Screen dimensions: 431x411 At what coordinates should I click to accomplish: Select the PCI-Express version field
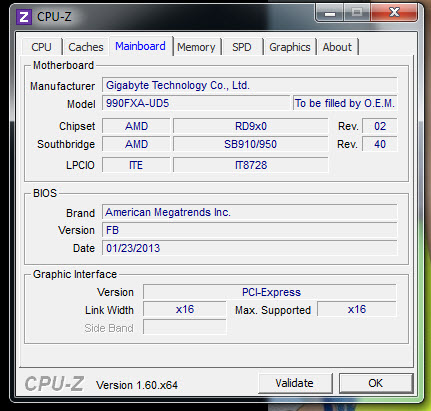(x=270, y=292)
